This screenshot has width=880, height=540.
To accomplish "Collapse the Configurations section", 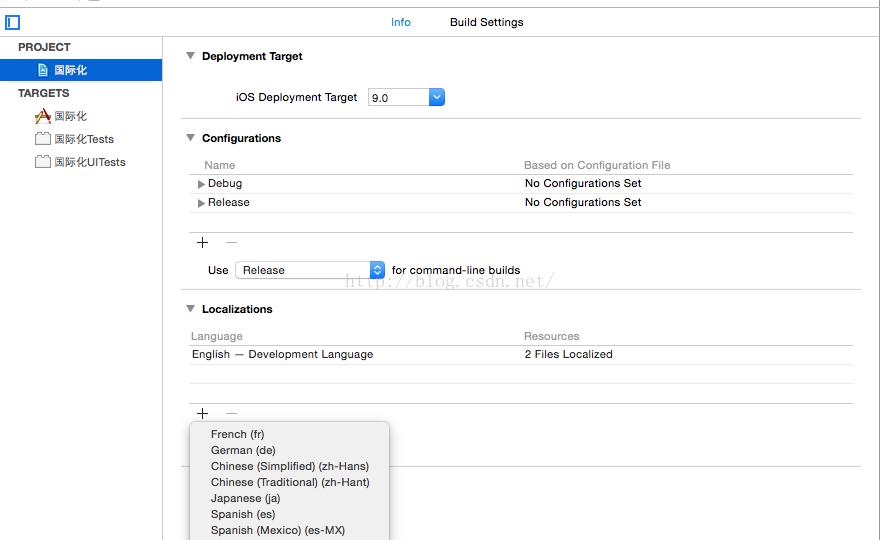I will tap(191, 138).
